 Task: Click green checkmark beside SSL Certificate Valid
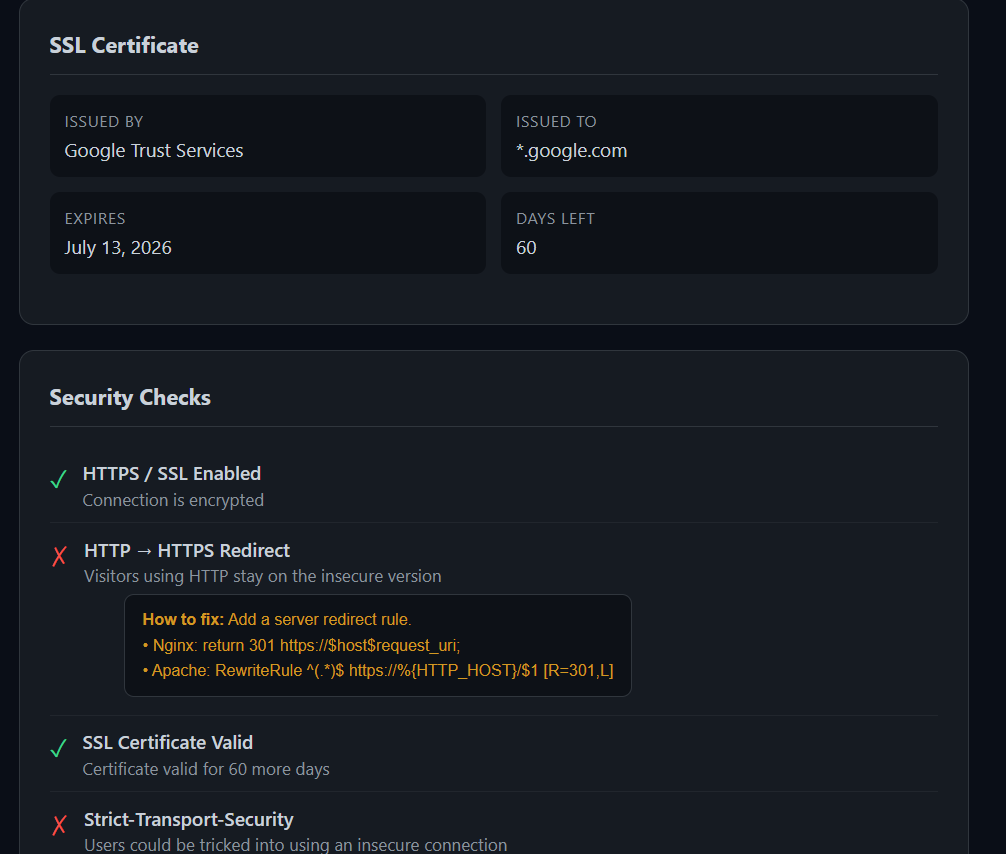click(58, 748)
